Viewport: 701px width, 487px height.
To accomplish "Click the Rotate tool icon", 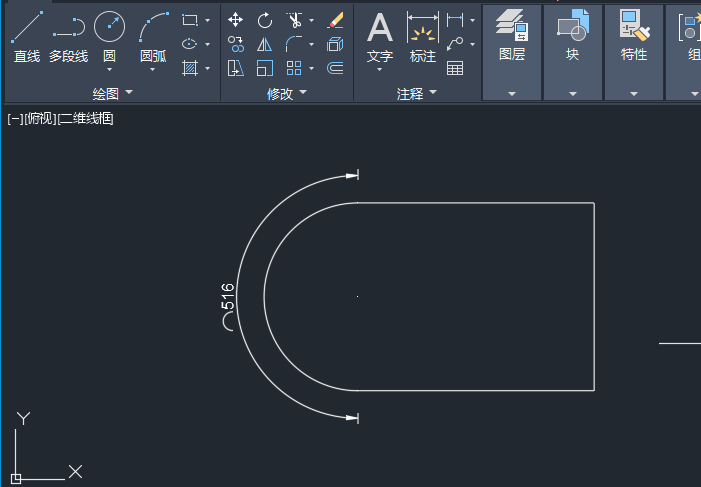I will click(x=265, y=20).
